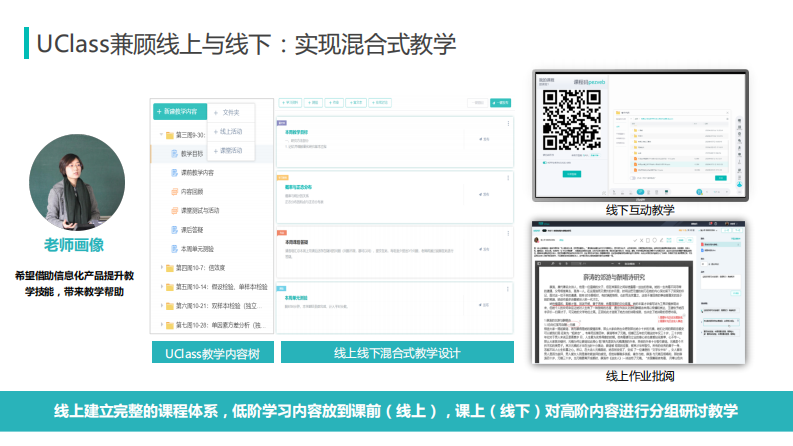The image size is (793, 446).
Task: Choose 课堂活动 from the new content menu
Action: pos(231,151)
